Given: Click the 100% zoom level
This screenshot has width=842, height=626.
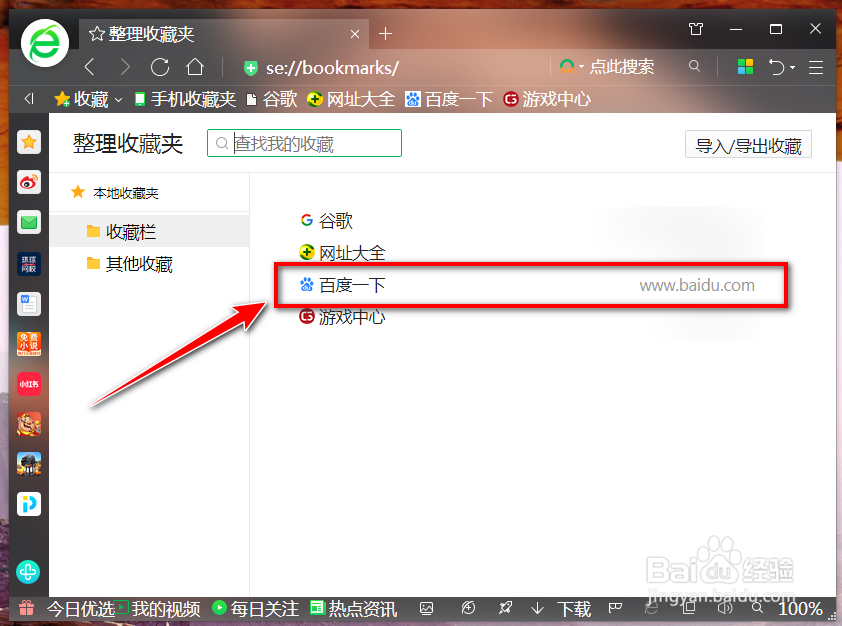Looking at the screenshot, I should pos(800,609).
